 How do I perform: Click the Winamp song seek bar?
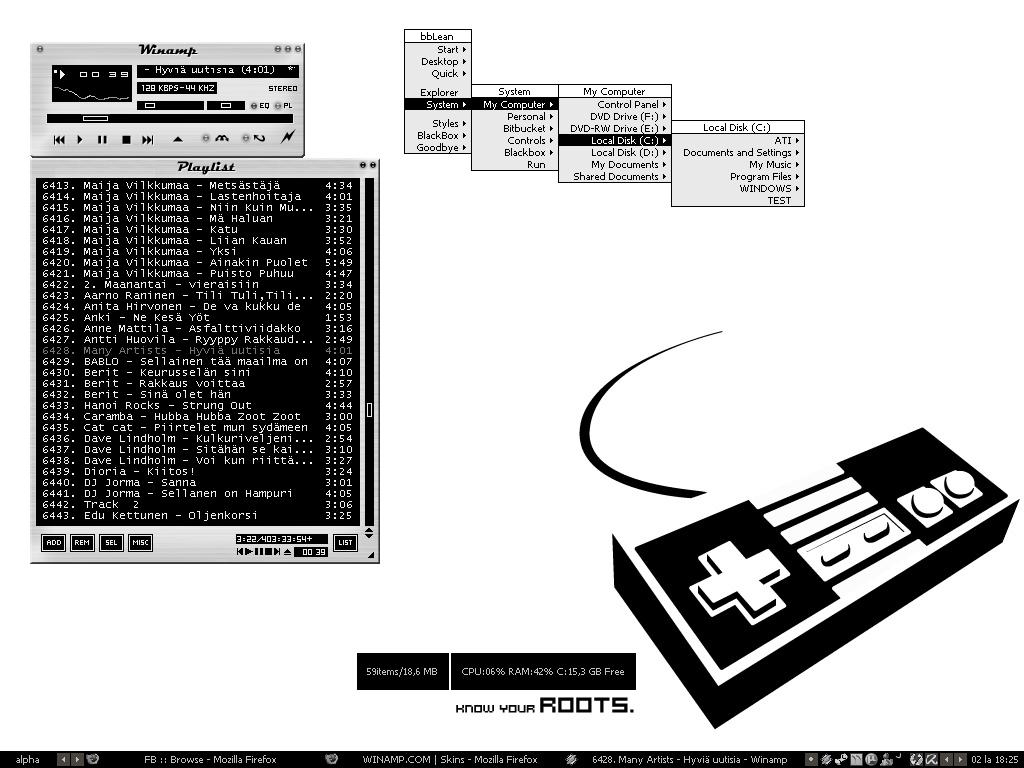point(170,118)
